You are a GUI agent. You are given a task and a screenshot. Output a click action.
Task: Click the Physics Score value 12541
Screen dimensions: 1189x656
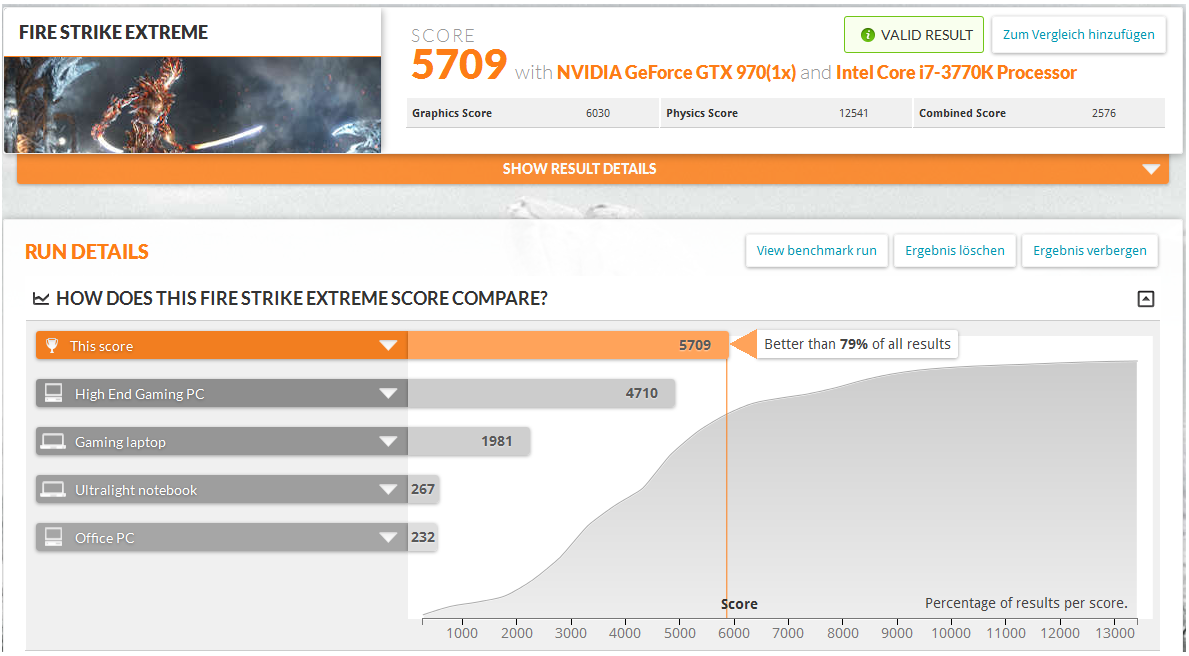point(853,113)
